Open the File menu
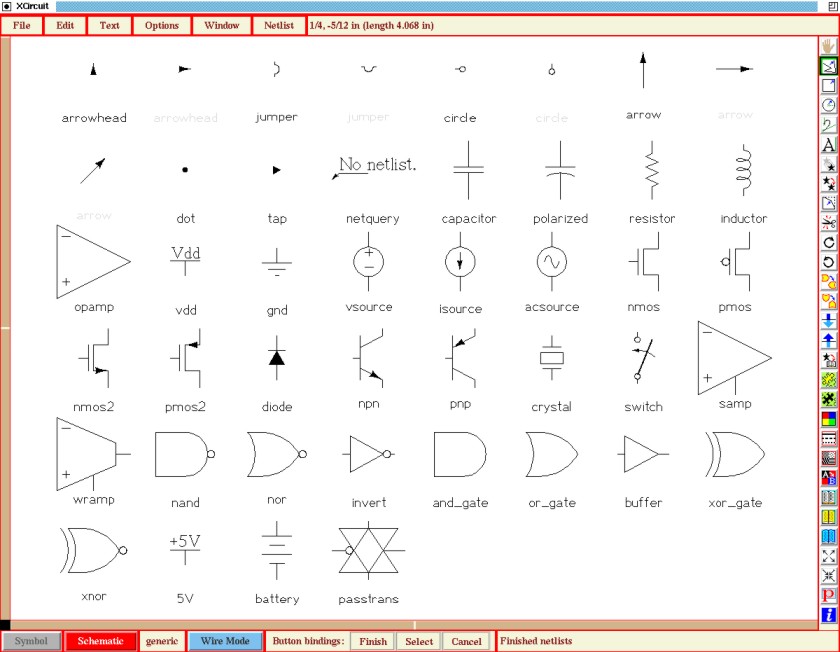Viewport: 840px width, 652px height. click(22, 25)
